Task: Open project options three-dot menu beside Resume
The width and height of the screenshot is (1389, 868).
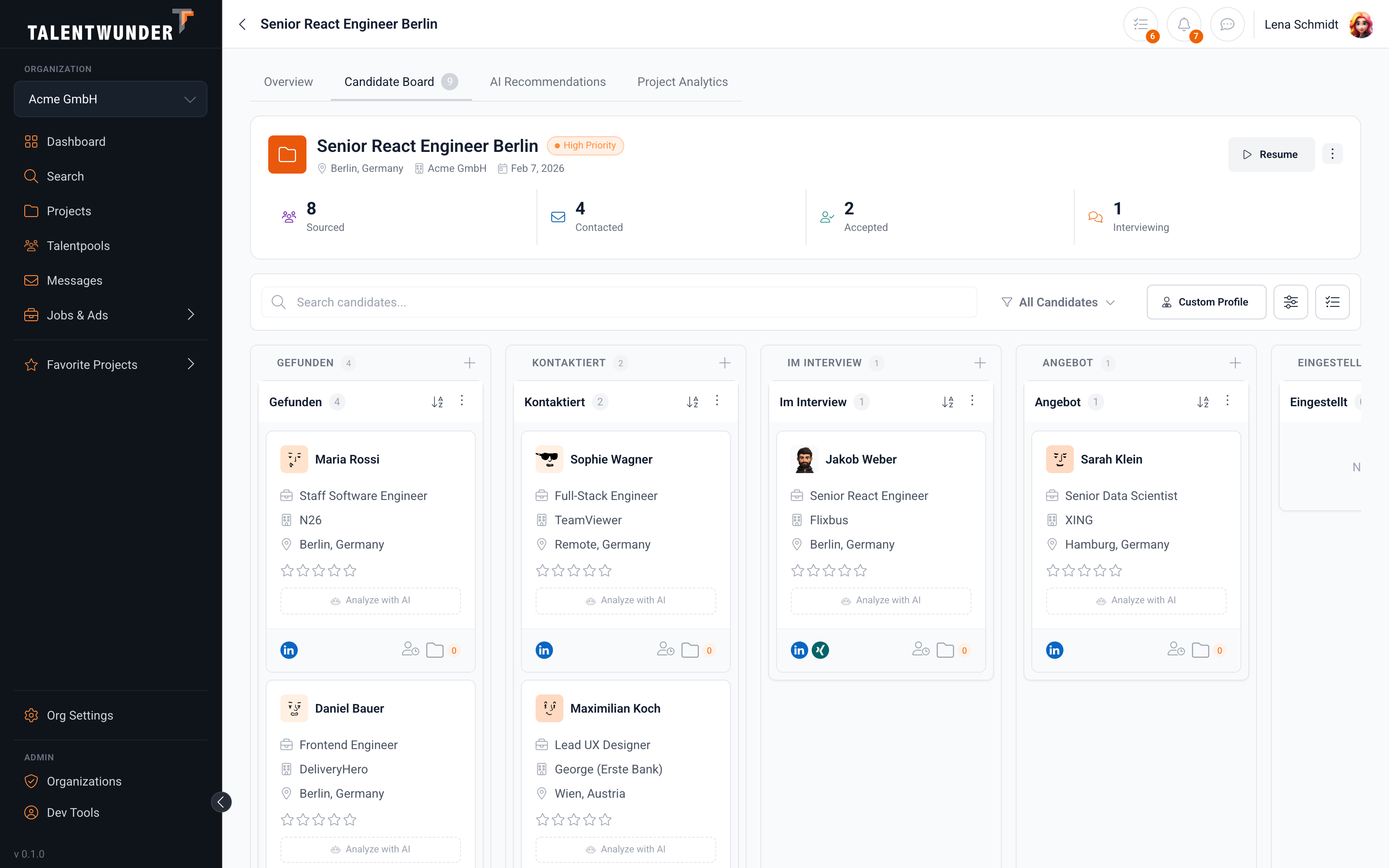Action: 1332,154
